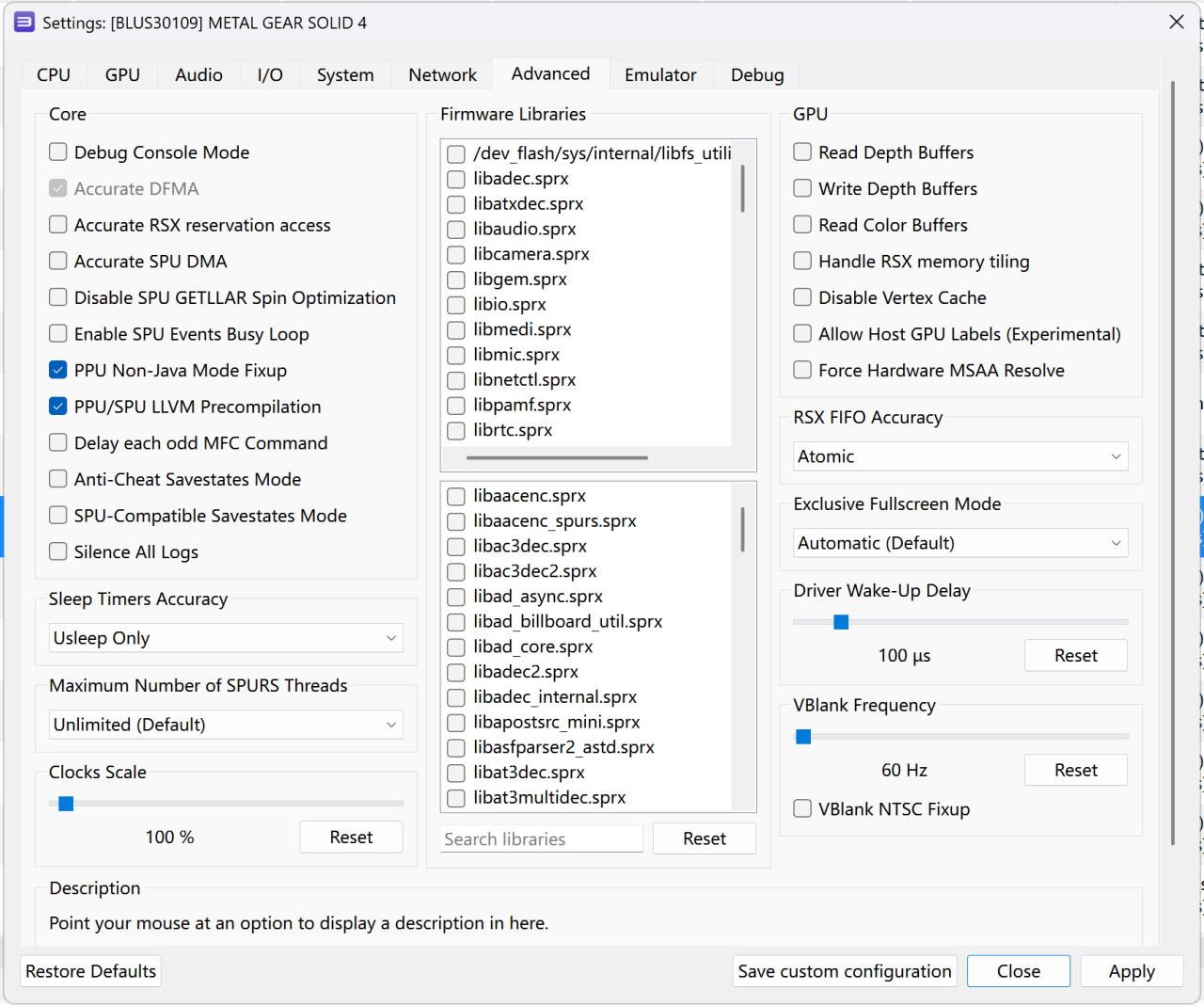Toggle Delay each odd MFC Command
This screenshot has width=1204, height=1006.
58,442
